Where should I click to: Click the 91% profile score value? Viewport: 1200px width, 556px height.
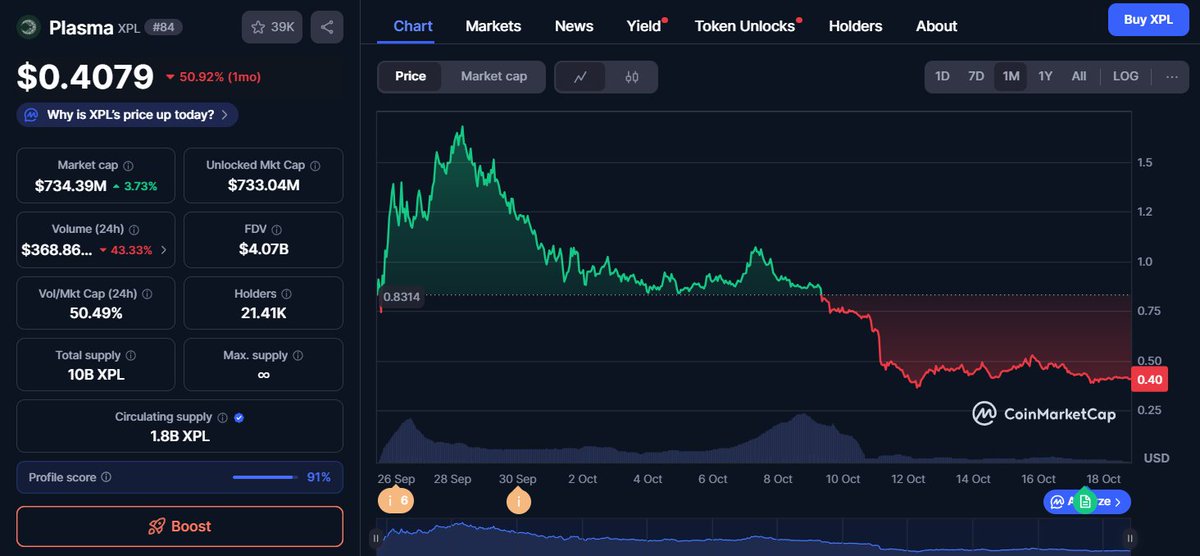click(x=319, y=478)
